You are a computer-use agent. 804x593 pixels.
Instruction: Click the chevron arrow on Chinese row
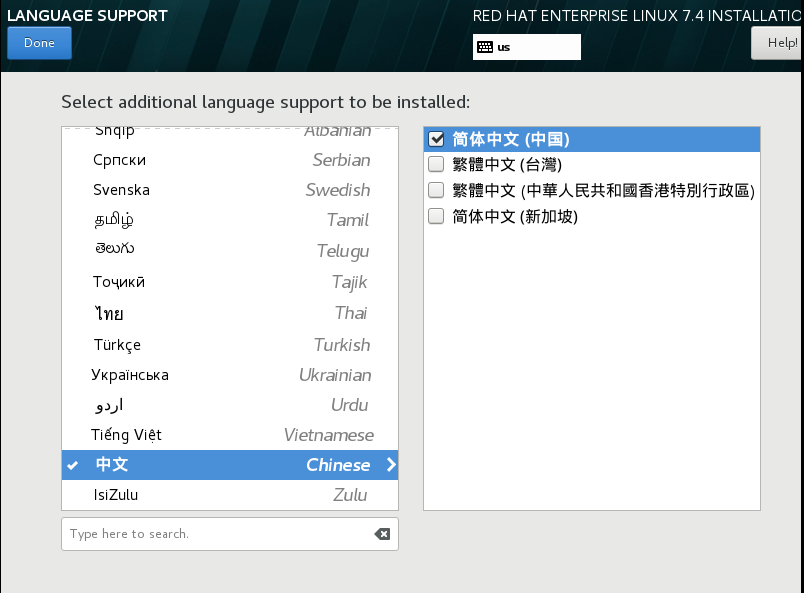[391, 465]
